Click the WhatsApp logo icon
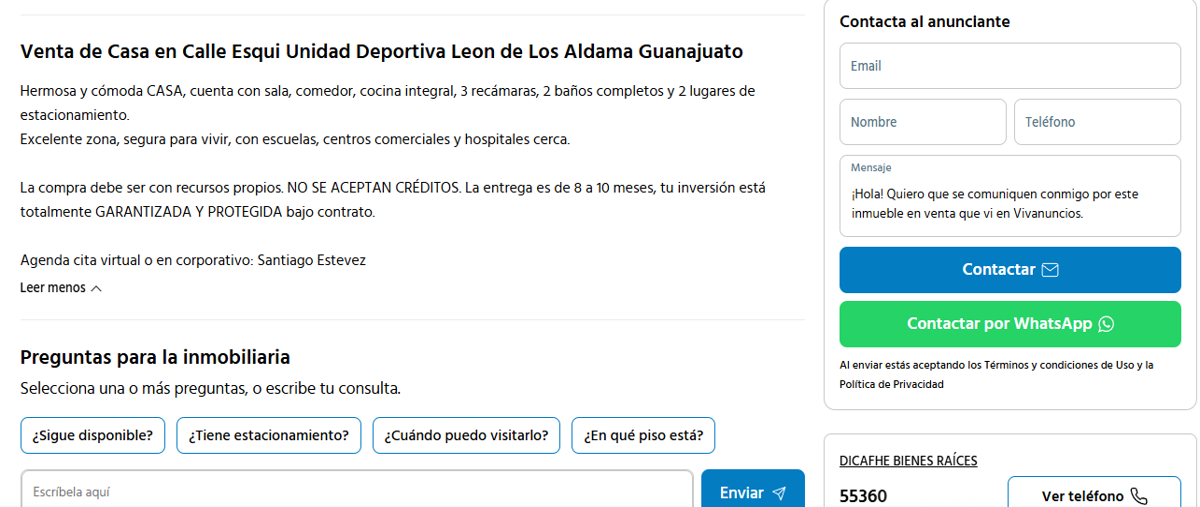1200x507 pixels. [1106, 324]
